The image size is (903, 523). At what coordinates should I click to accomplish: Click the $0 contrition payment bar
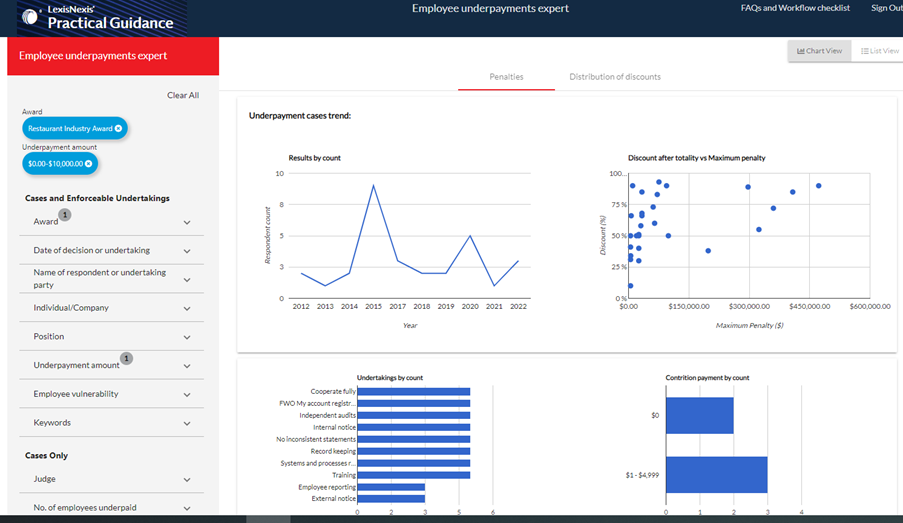(700, 415)
